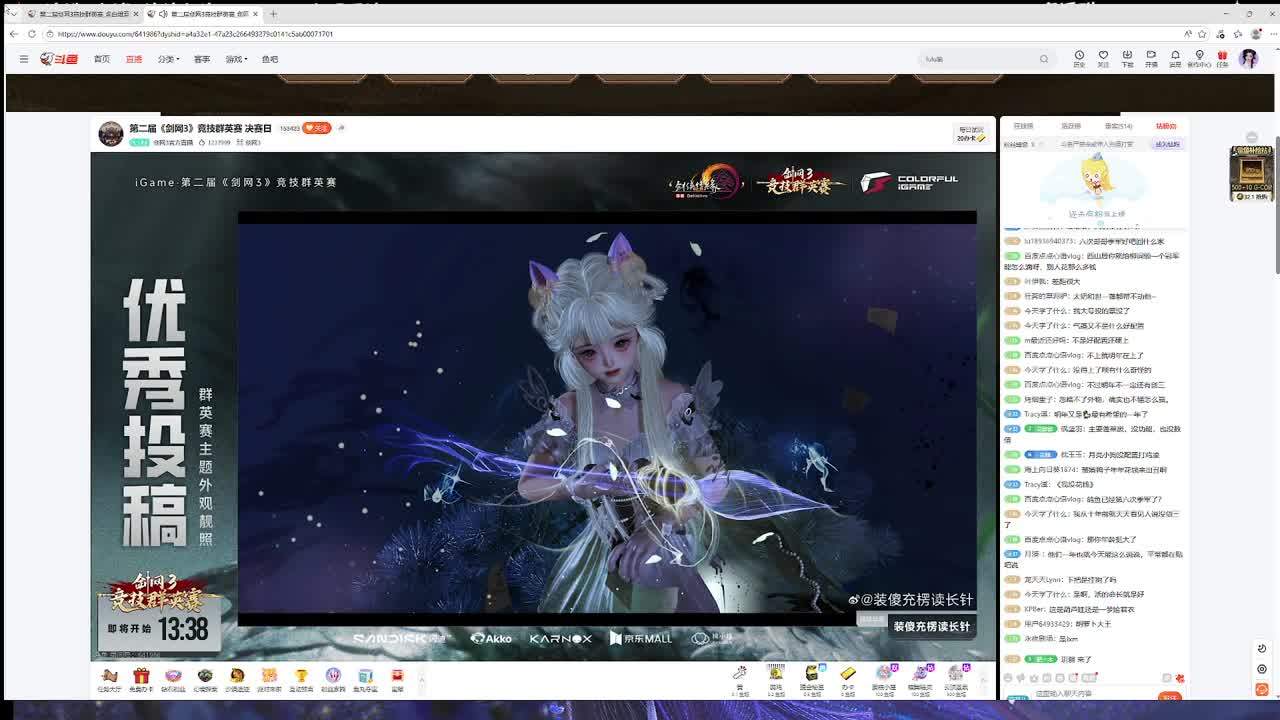Reload the current page
1280x720 pixels.
pos(32,34)
